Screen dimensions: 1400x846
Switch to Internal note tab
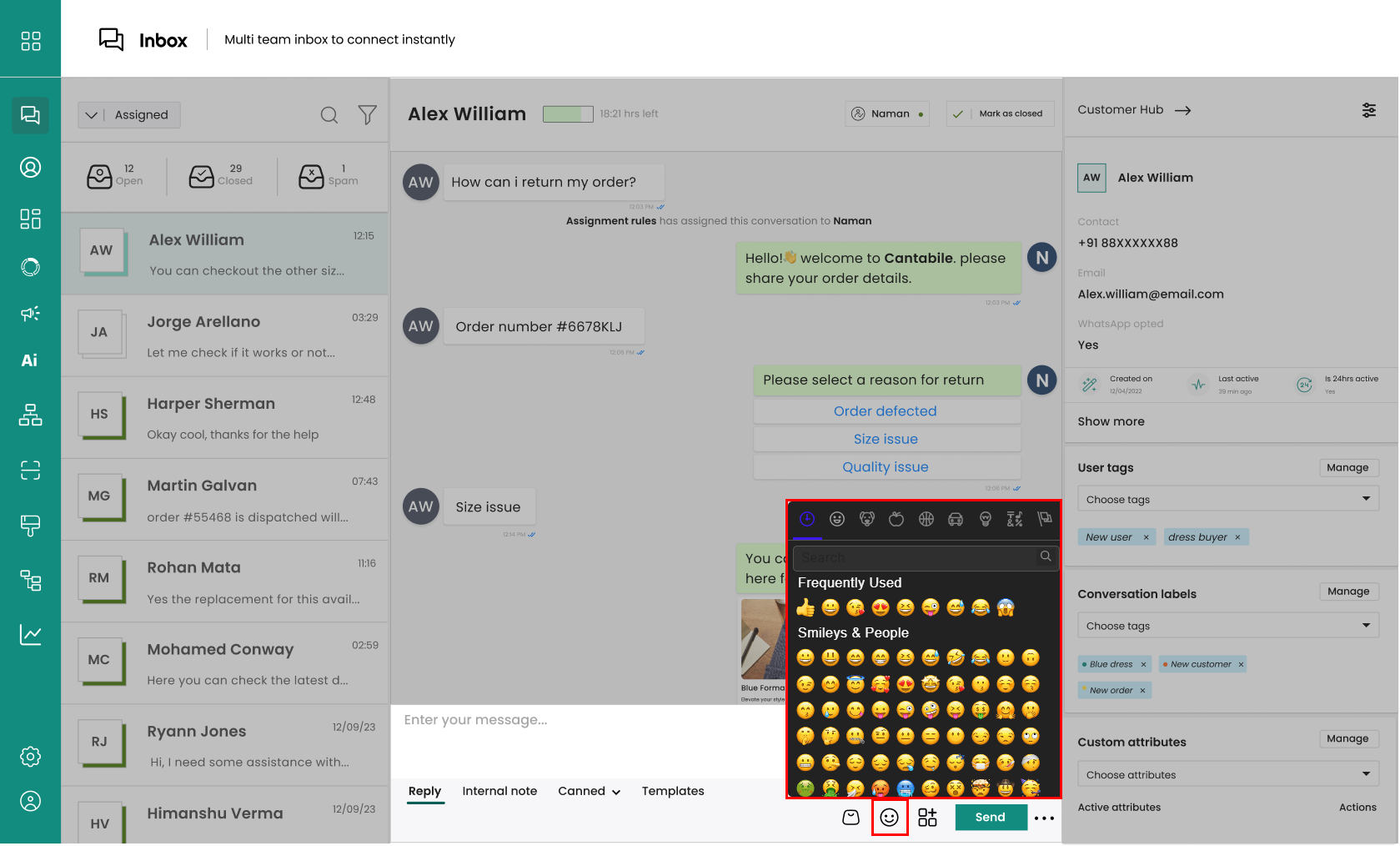point(499,791)
